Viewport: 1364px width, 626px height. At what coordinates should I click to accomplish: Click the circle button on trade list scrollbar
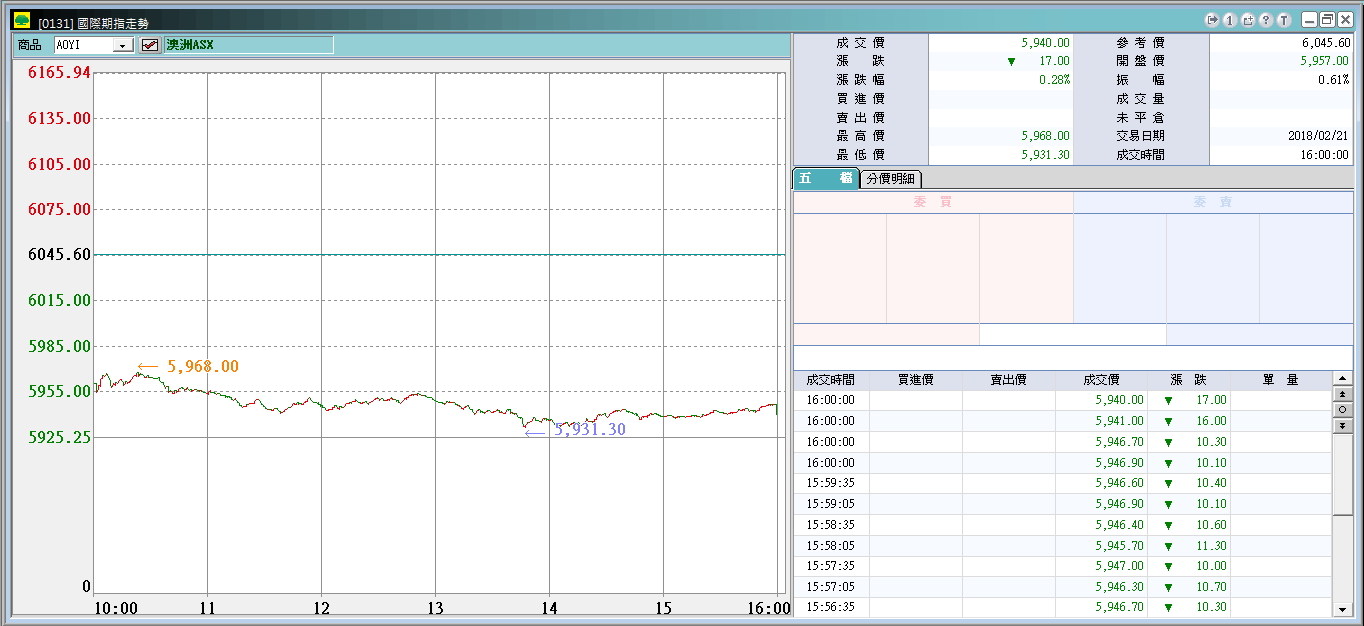(x=1342, y=410)
